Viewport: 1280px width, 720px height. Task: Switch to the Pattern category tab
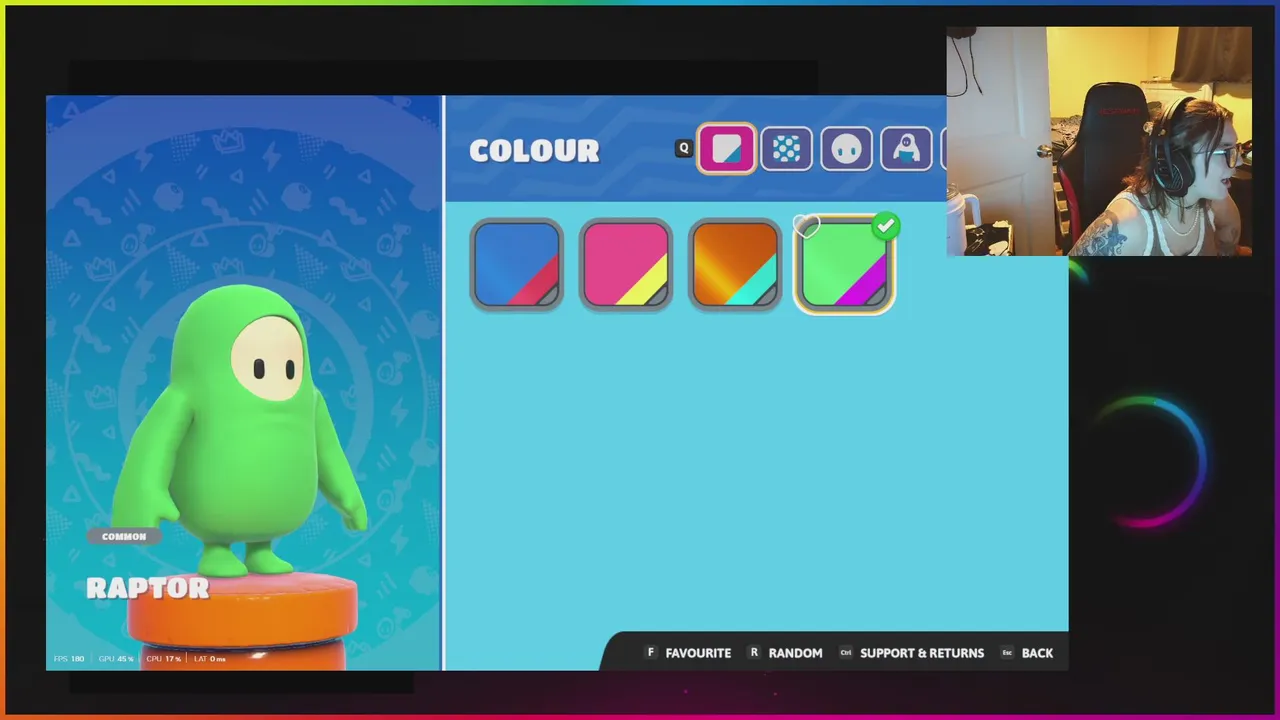pyautogui.click(x=787, y=150)
